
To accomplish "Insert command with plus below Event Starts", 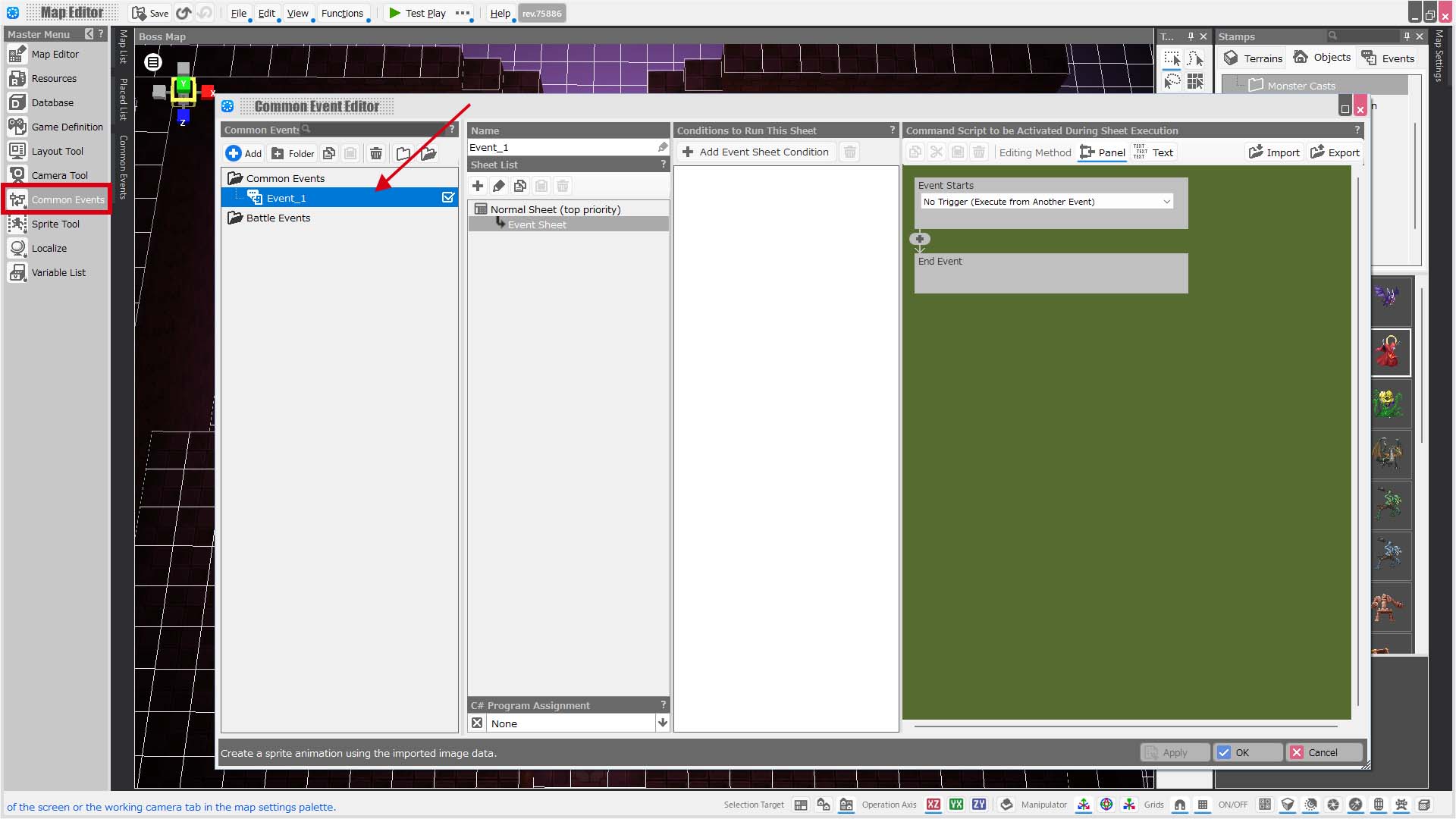I will click(x=920, y=239).
